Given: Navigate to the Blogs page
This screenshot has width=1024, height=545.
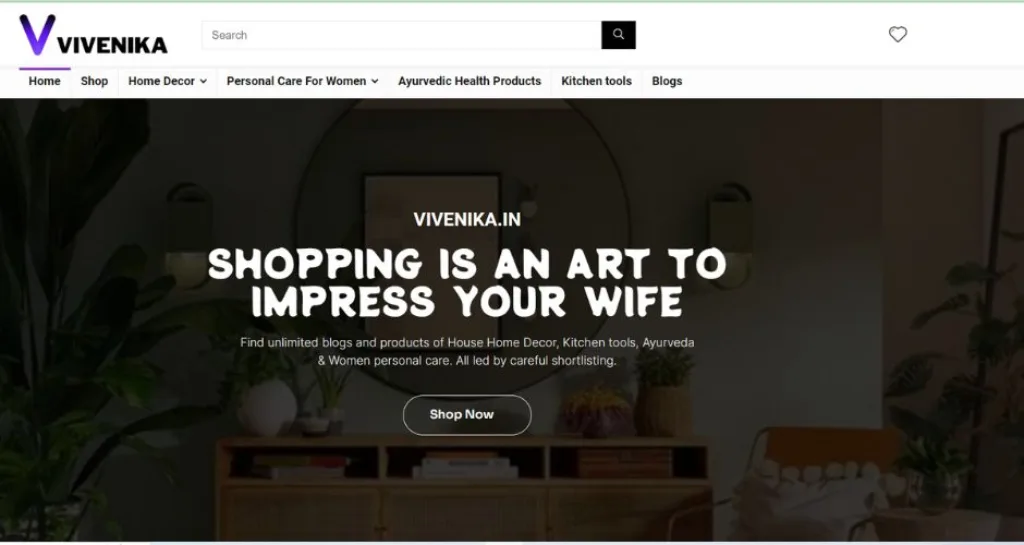Looking at the screenshot, I should (667, 81).
